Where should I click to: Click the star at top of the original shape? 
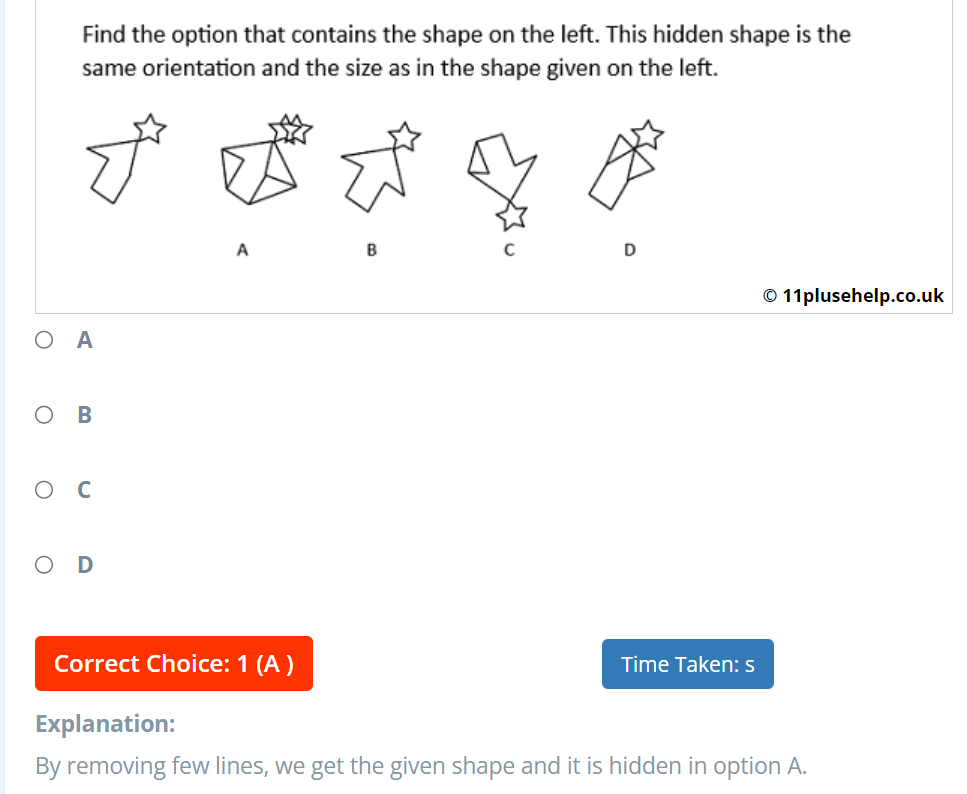pos(150,127)
